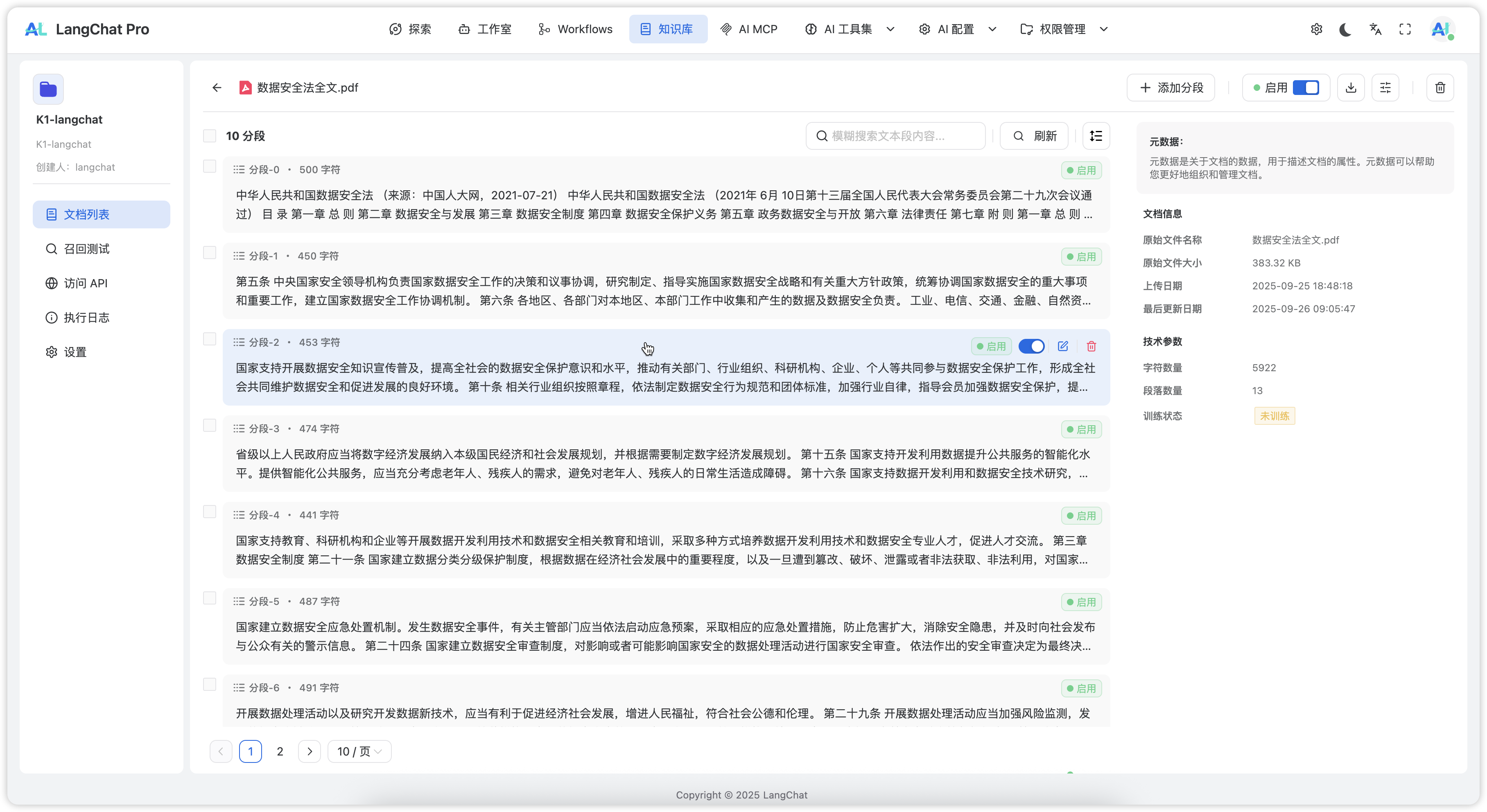Disable segment 分段-2 using its switch
Viewport: 1487px width, 812px height.
(x=1031, y=346)
